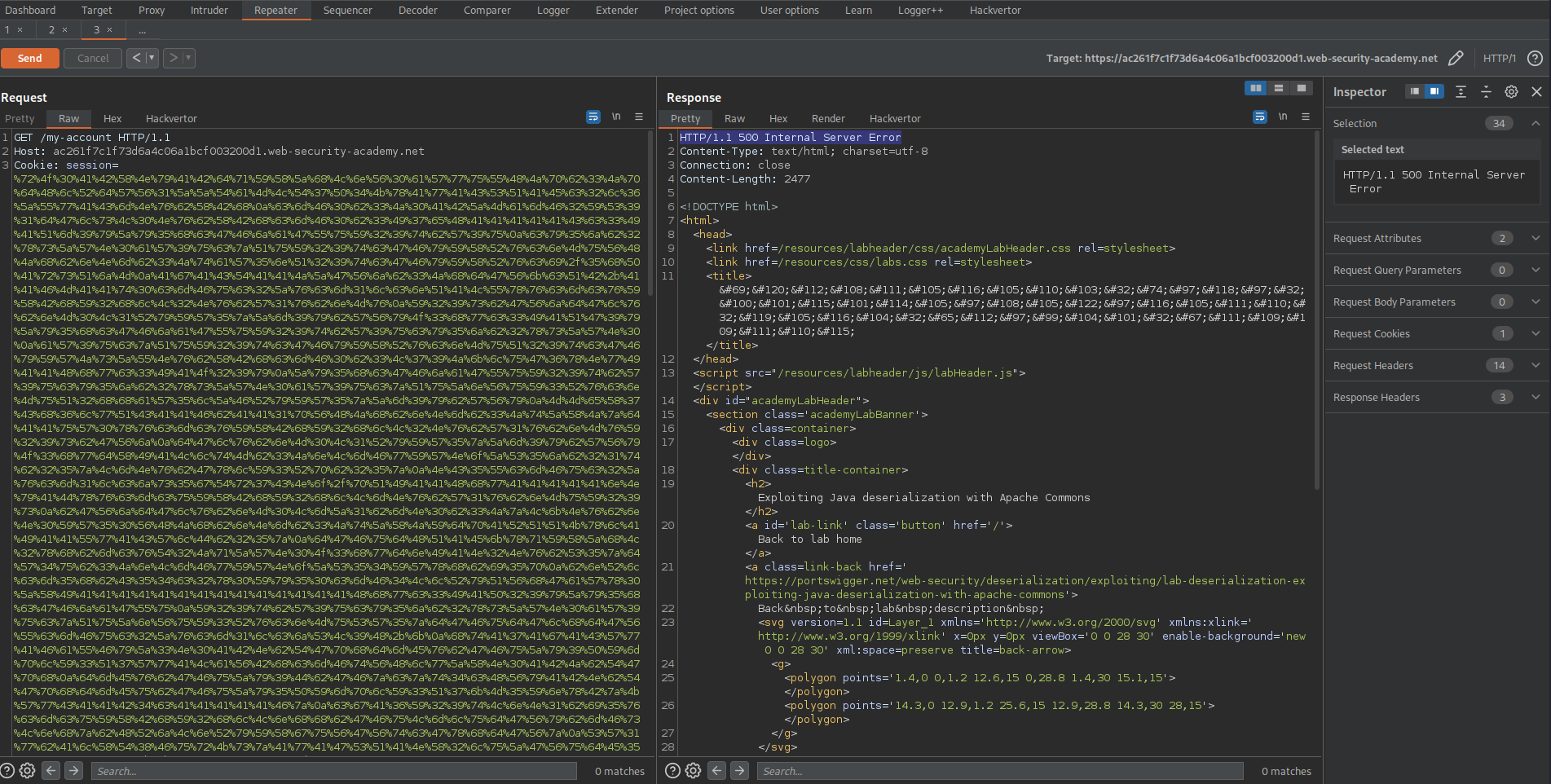The image size is (1551, 784).
Task: Close the Inspector panel
Action: [x=1536, y=91]
